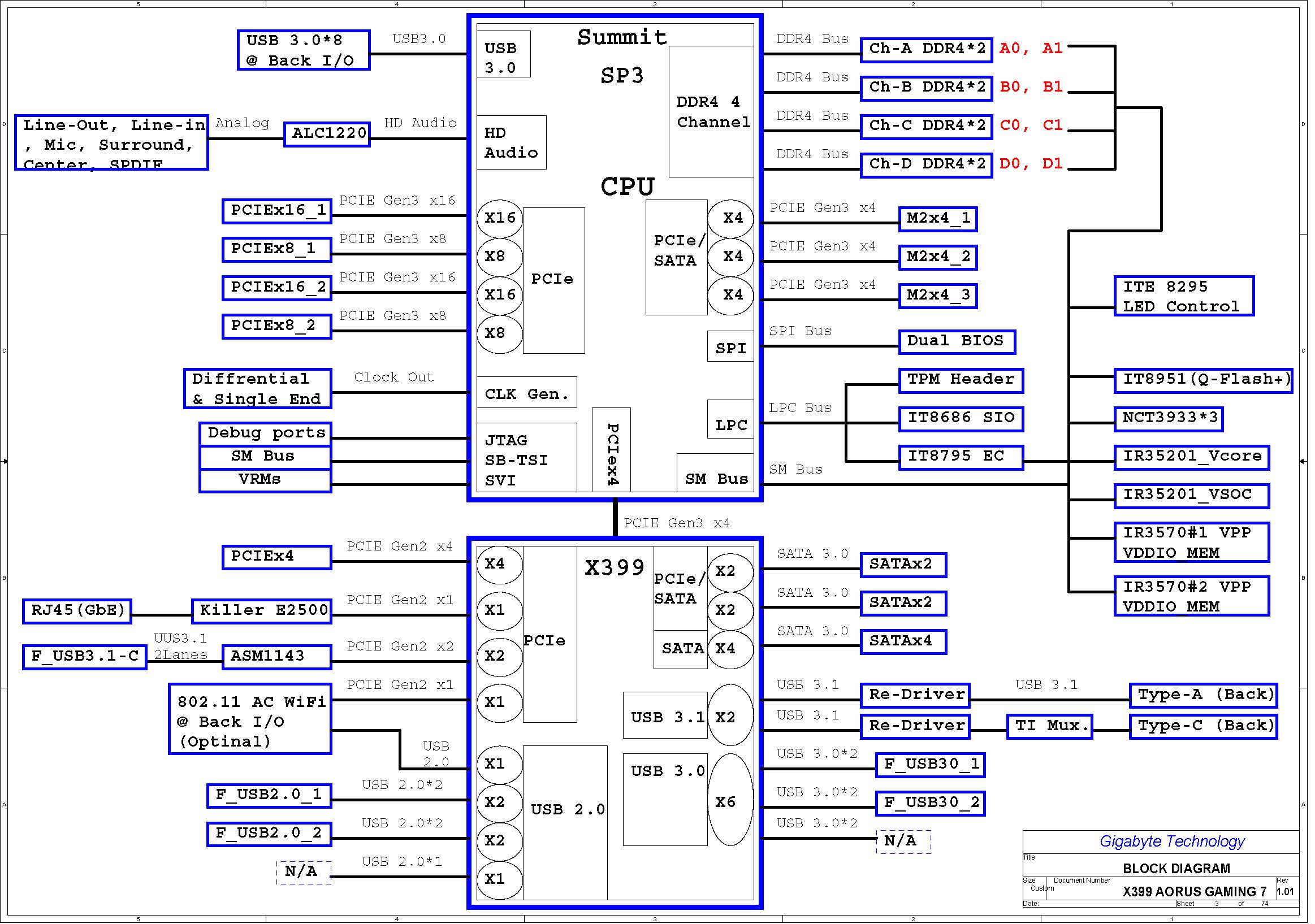
Task: Click the 'Ch-B DDR4*2' memory block
Action: 927,88
